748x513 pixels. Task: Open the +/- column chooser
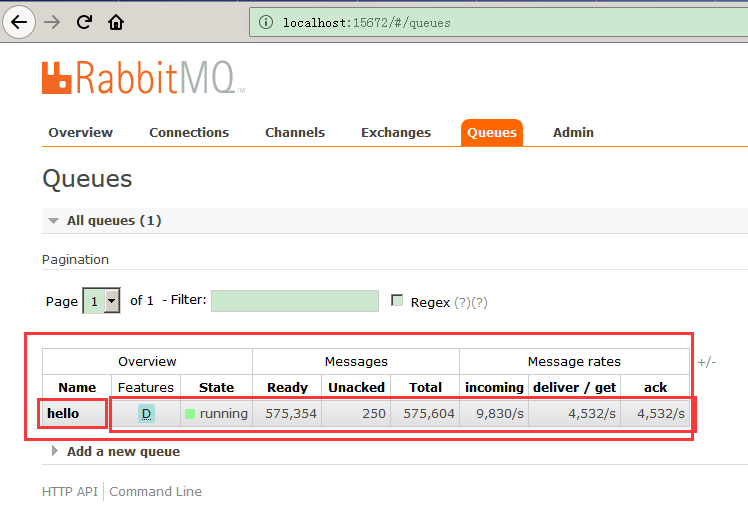(706, 362)
